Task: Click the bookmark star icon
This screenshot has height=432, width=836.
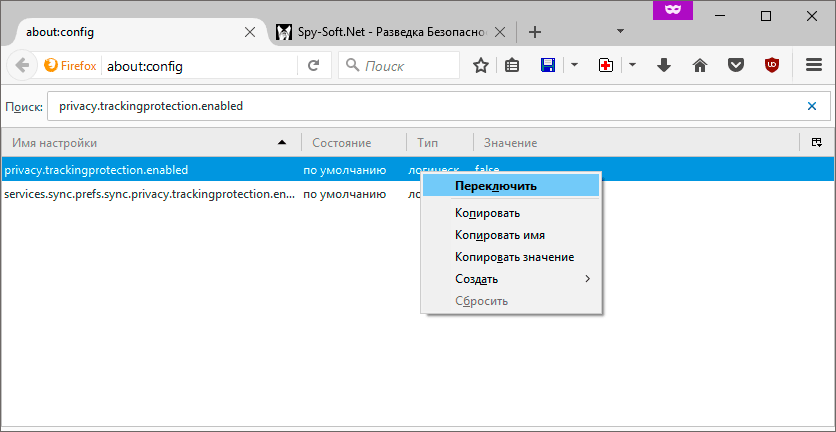Action: click(481, 66)
